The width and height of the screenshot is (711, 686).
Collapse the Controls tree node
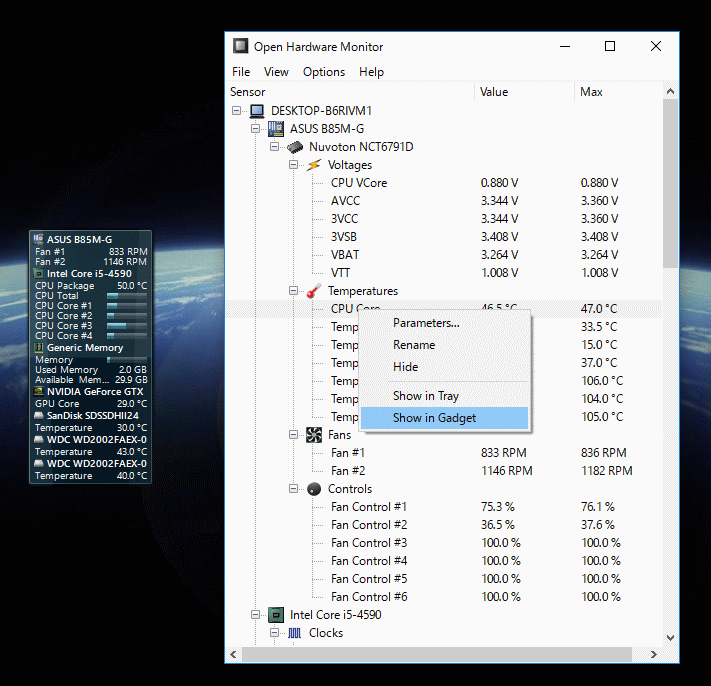(294, 489)
